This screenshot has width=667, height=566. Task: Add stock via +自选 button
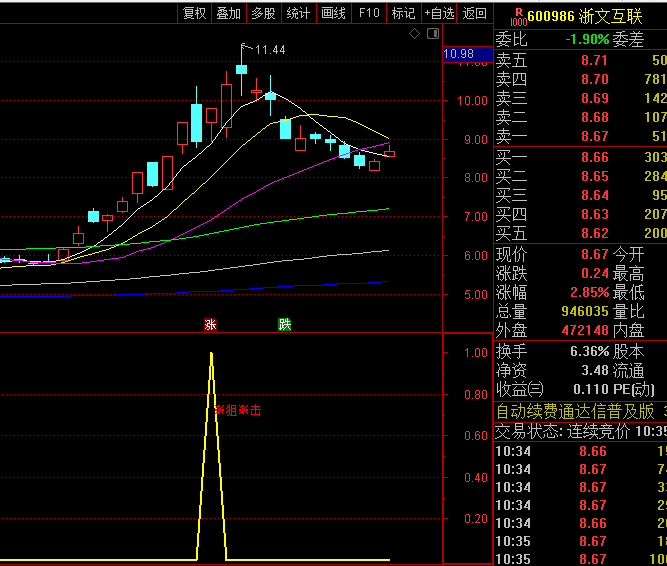pyautogui.click(x=439, y=13)
